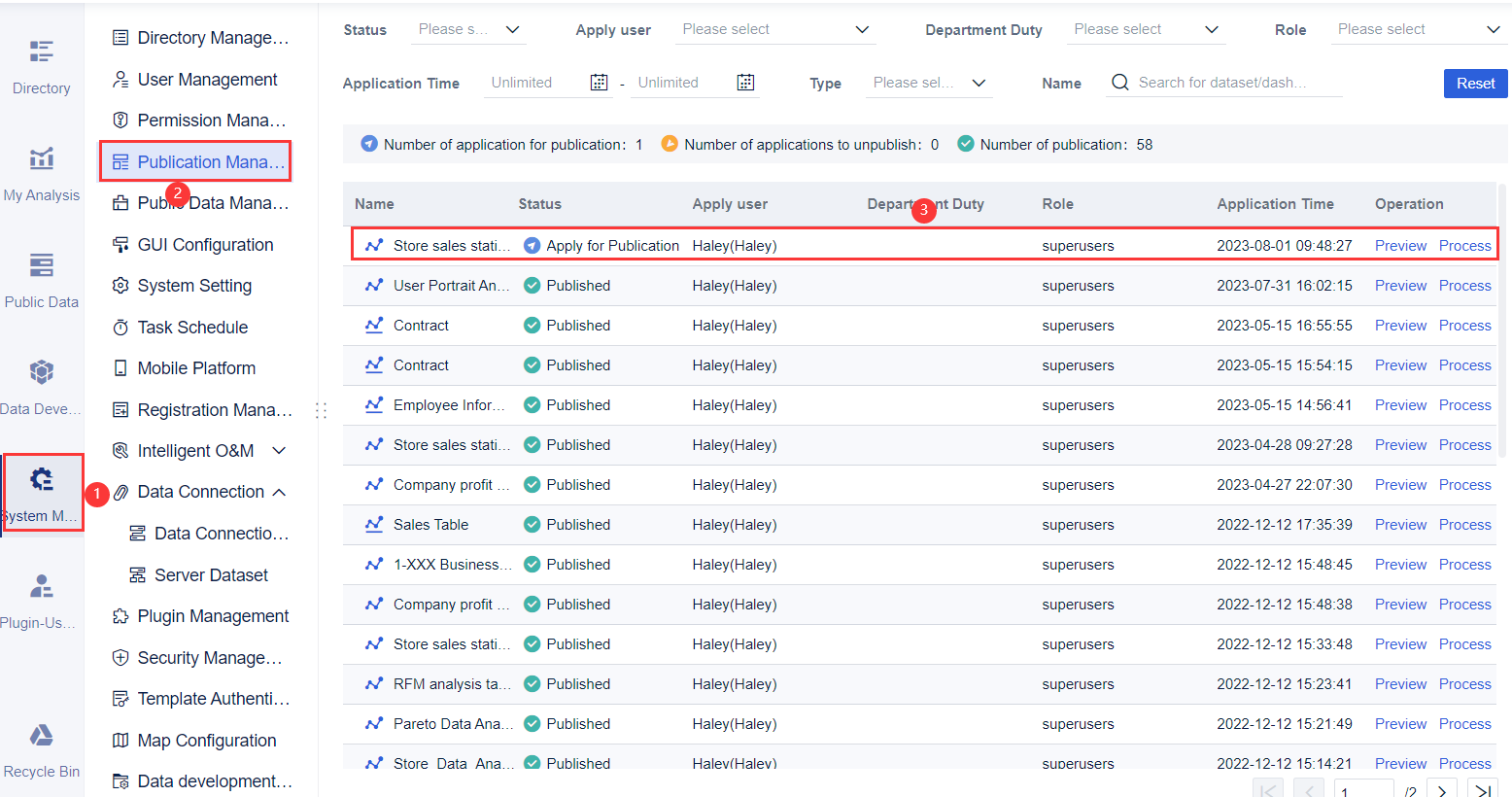Switch to the My Analysis section
Image resolution: width=1512 pixels, height=797 pixels.
pos(41,170)
